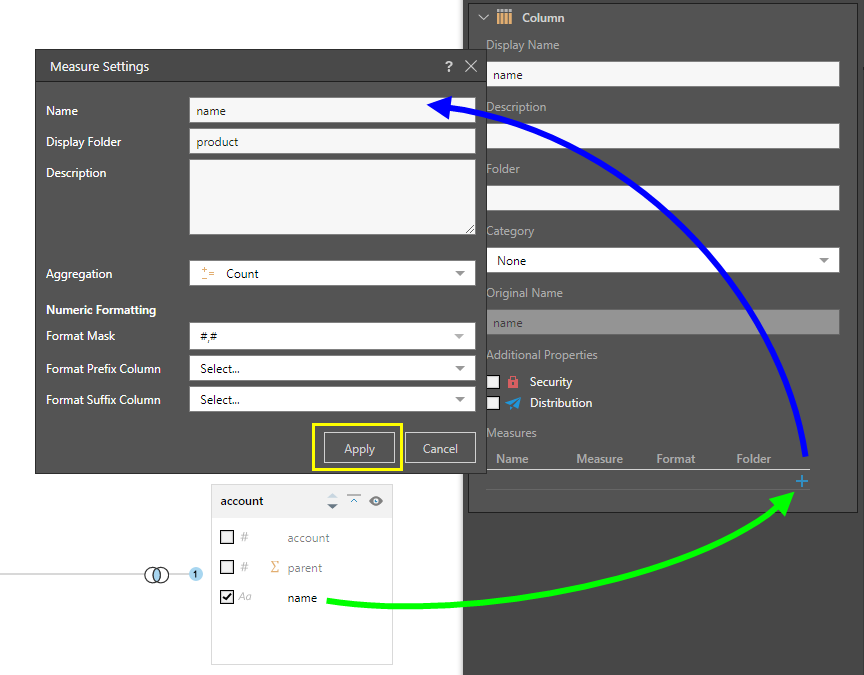Click the Apply button
This screenshot has height=675, width=864.
click(x=359, y=449)
